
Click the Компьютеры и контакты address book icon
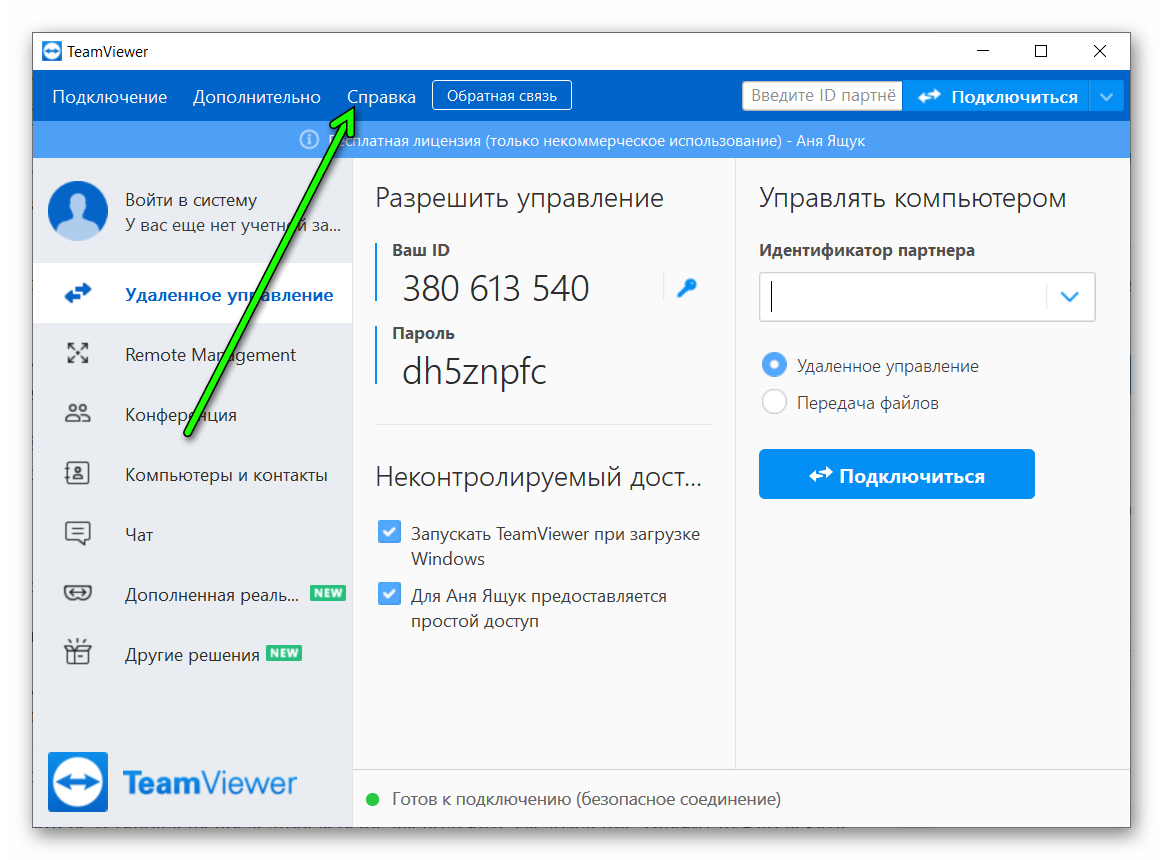(78, 473)
